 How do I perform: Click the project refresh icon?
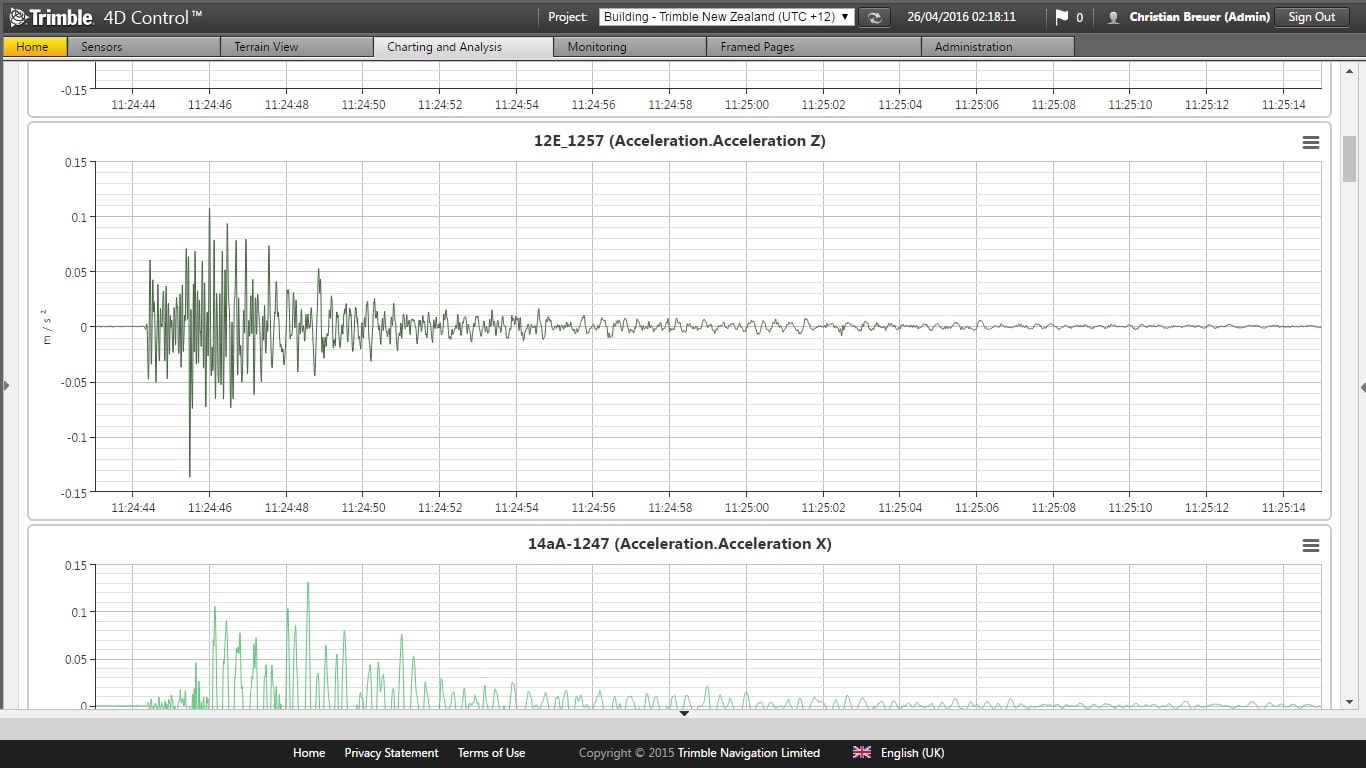pos(874,17)
